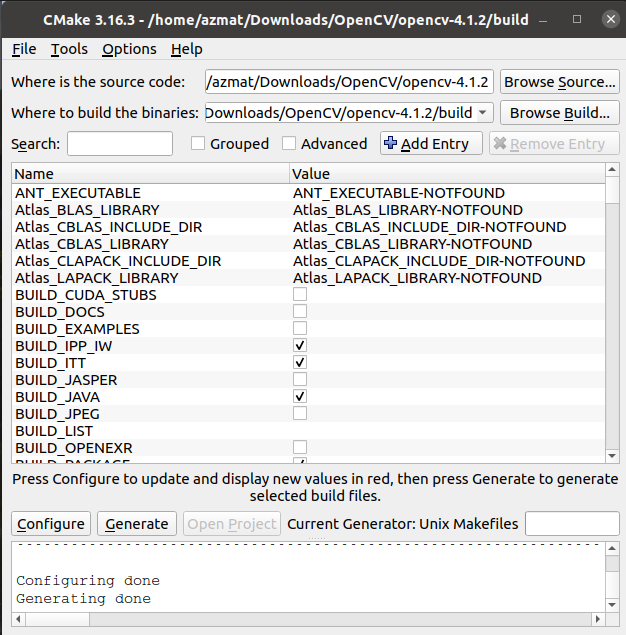This screenshot has width=626, height=635.
Task: Select the BUILD_JASPER entry name
Action: tap(66, 380)
